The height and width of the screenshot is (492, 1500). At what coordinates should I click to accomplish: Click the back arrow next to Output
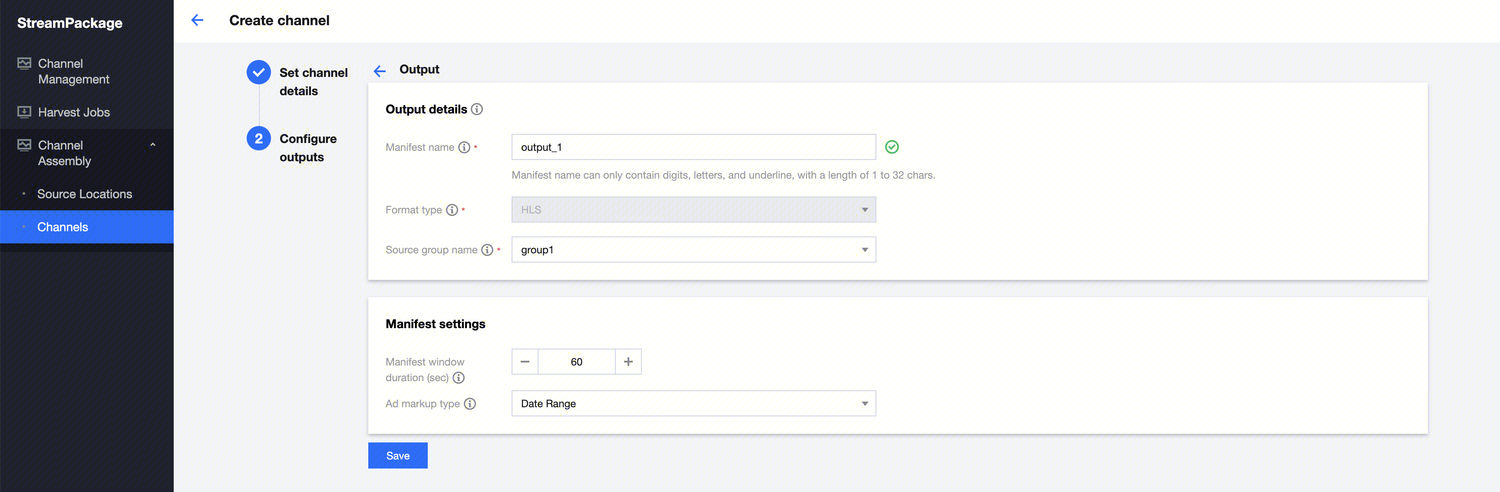pyautogui.click(x=380, y=71)
